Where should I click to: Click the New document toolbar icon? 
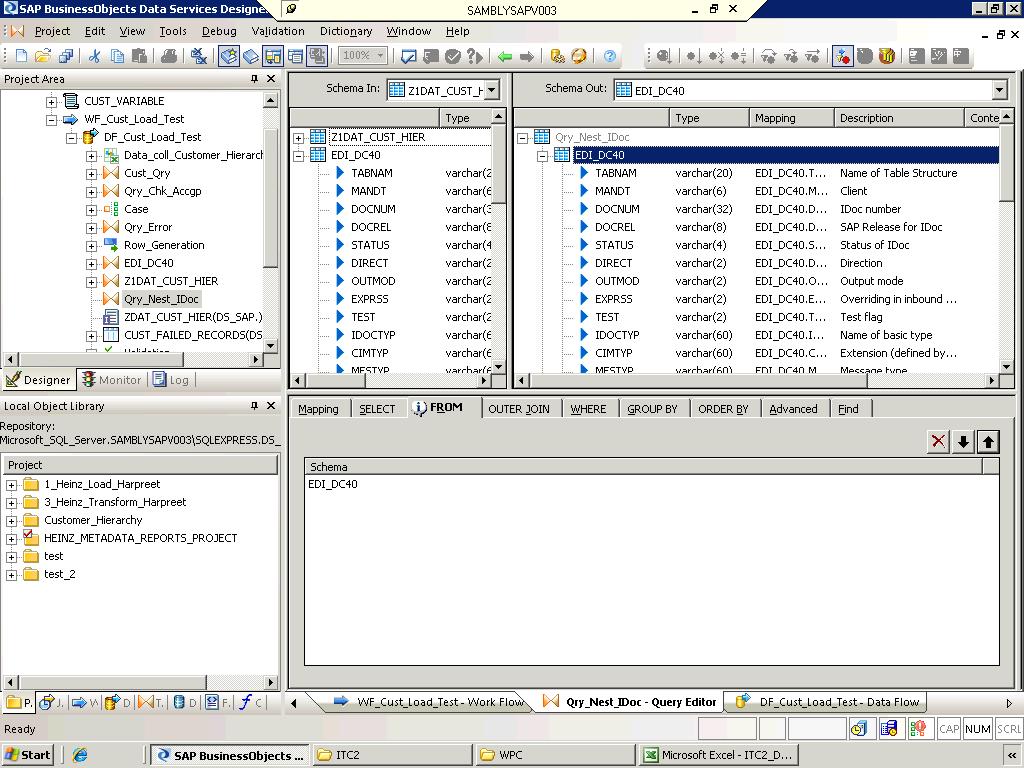click(22, 56)
